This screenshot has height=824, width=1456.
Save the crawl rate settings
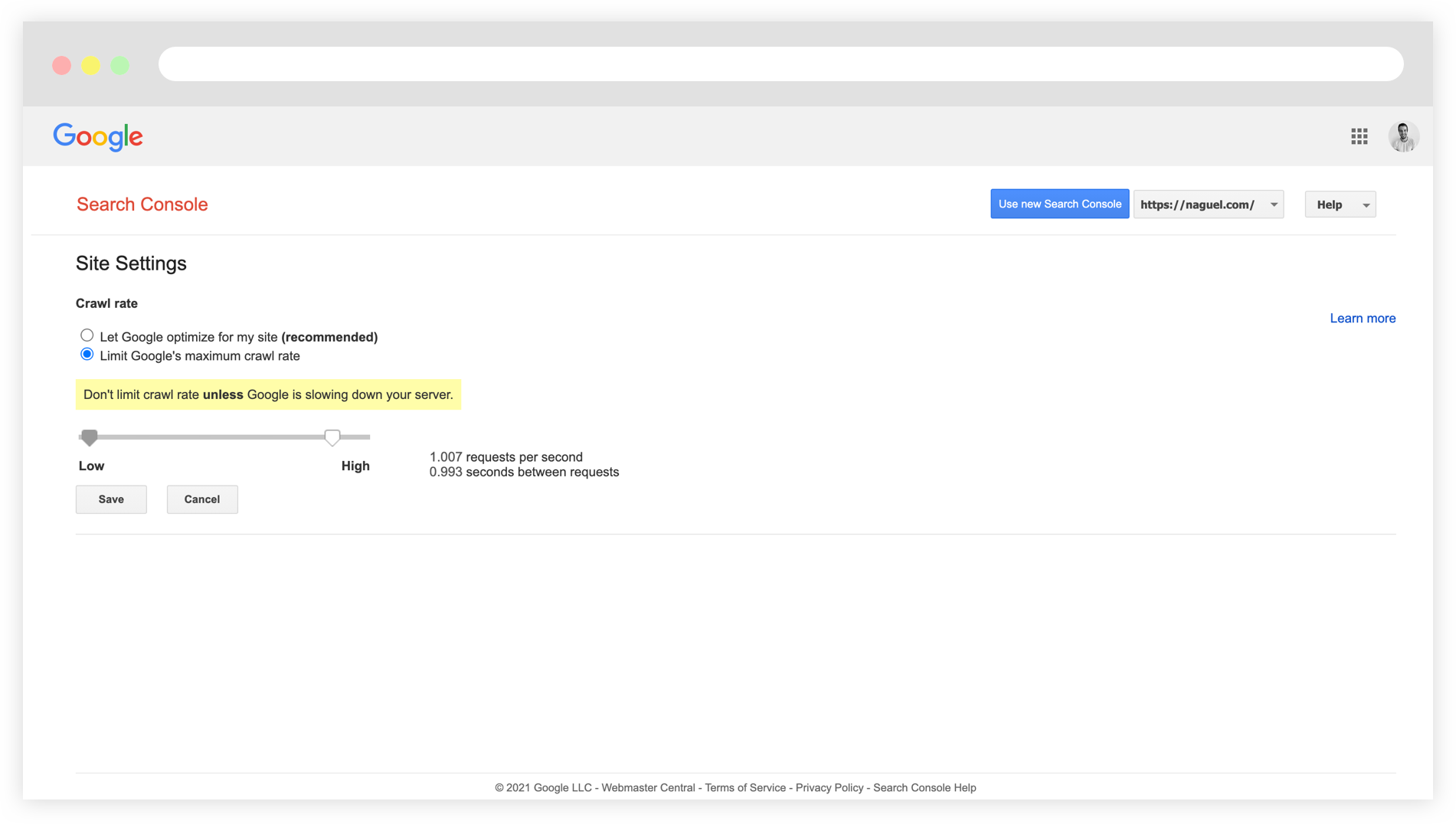tap(111, 499)
